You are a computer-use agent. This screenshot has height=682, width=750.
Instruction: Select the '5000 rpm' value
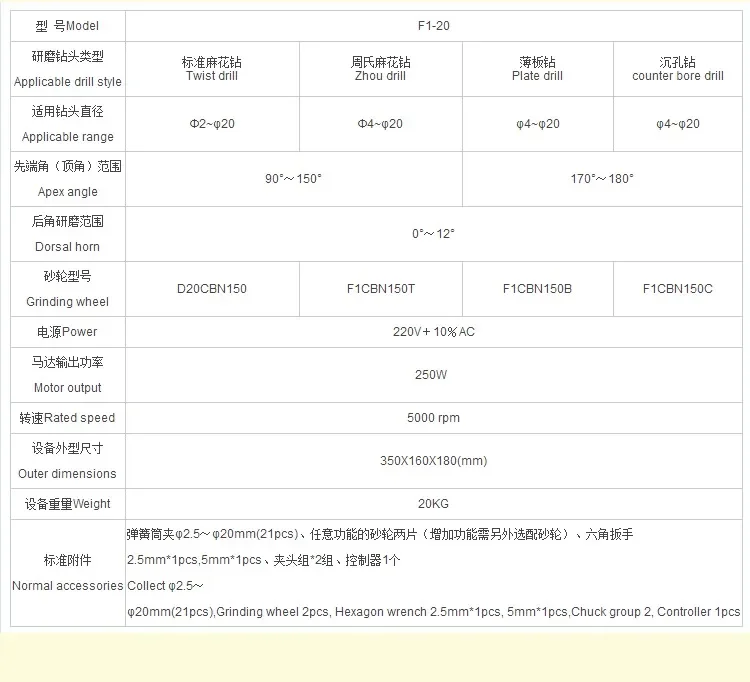[433, 418]
